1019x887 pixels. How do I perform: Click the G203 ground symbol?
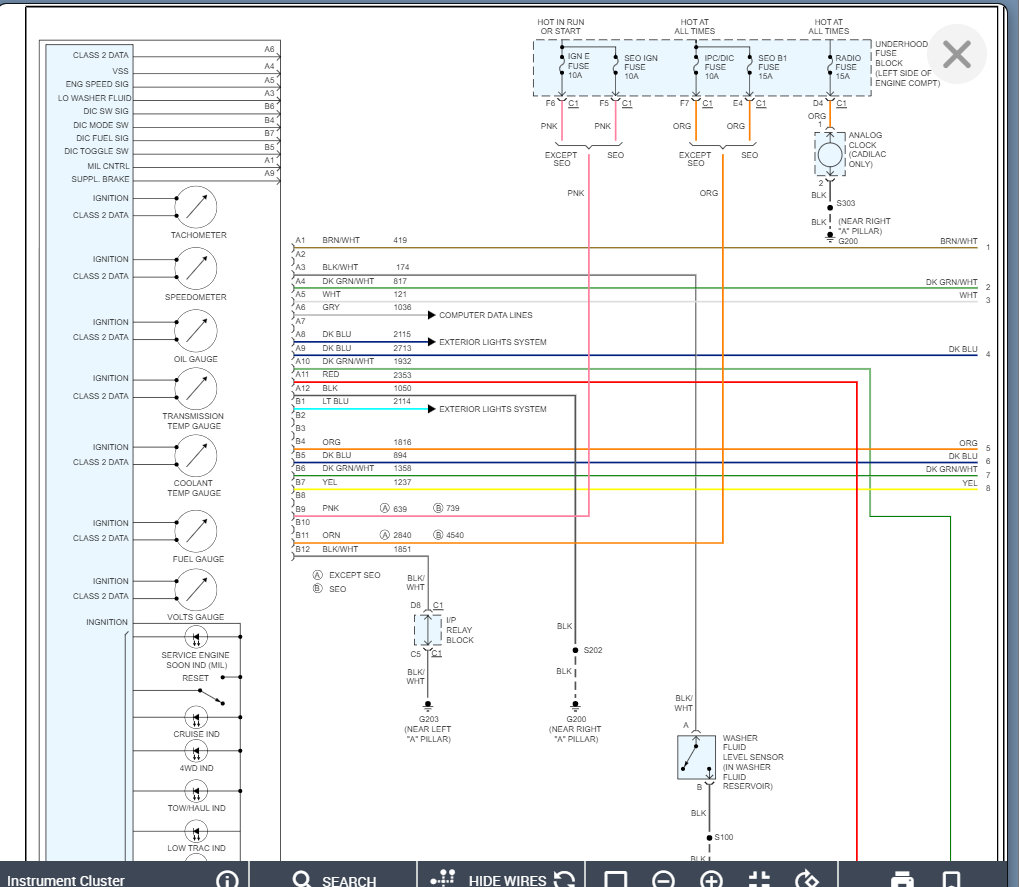(428, 706)
